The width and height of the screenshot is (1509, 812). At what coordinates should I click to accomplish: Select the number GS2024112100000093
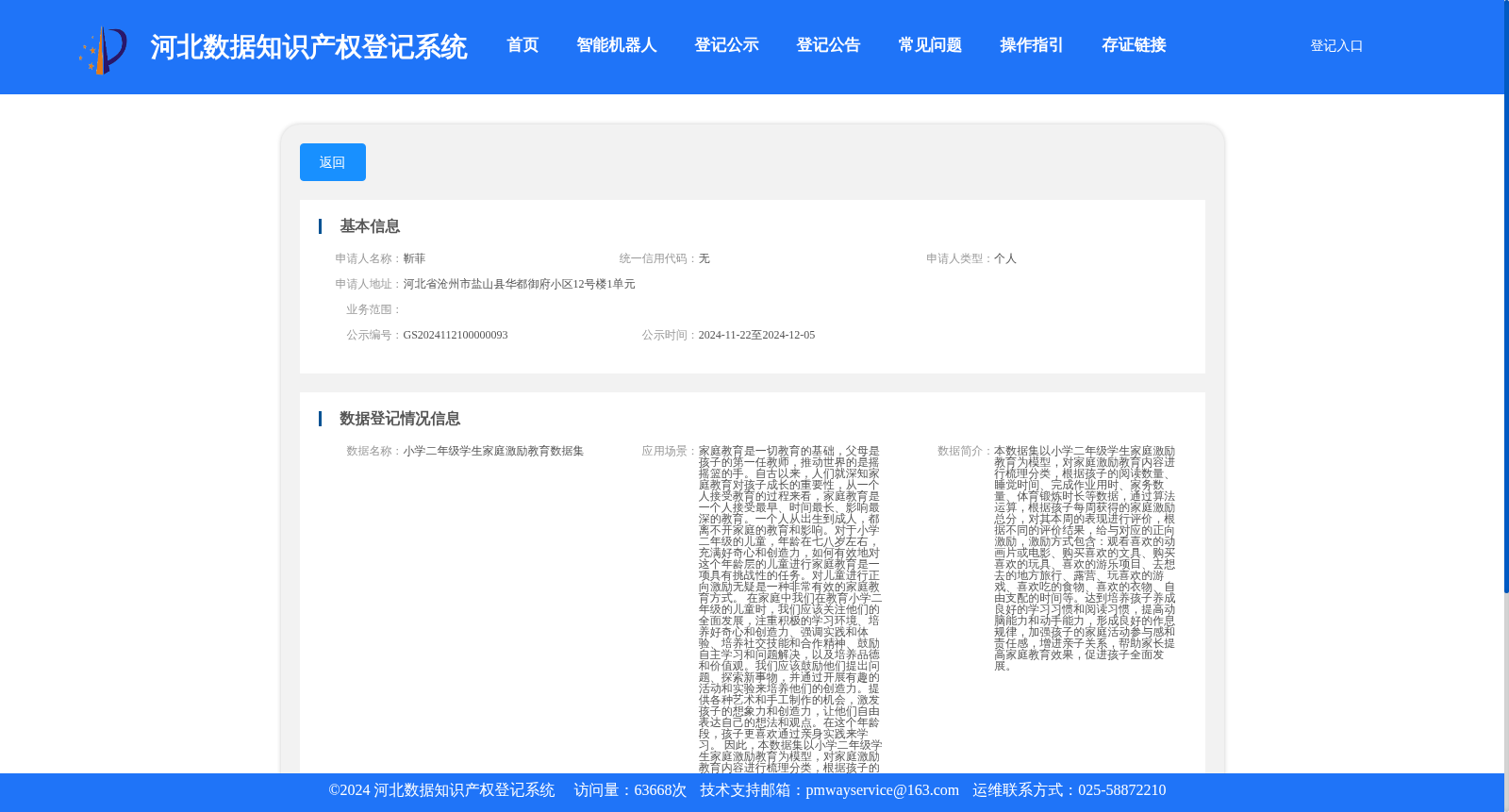coord(456,335)
